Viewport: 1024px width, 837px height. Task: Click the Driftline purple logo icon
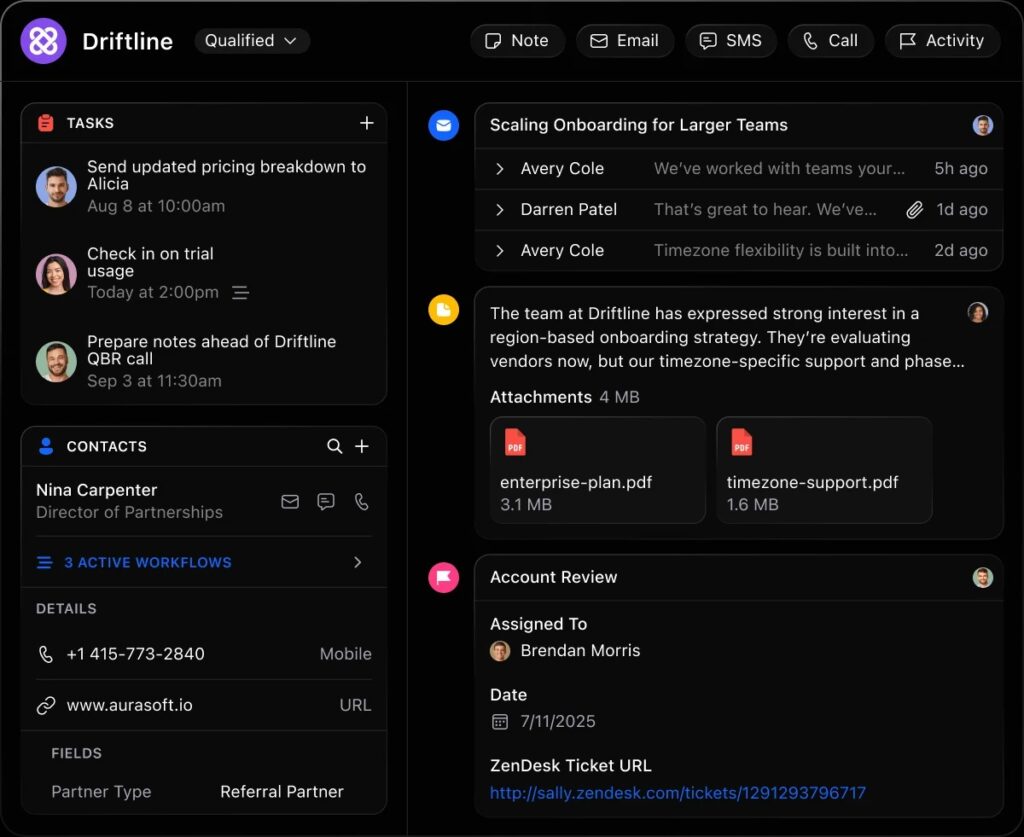[43, 40]
